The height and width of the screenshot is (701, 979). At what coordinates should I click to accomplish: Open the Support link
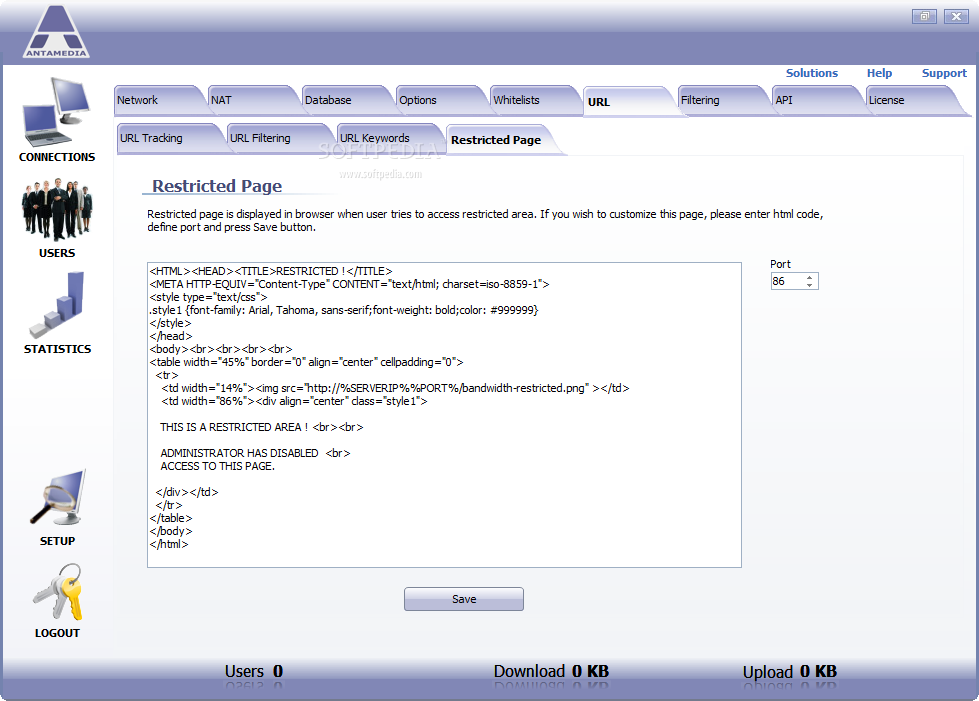pyautogui.click(x=944, y=73)
